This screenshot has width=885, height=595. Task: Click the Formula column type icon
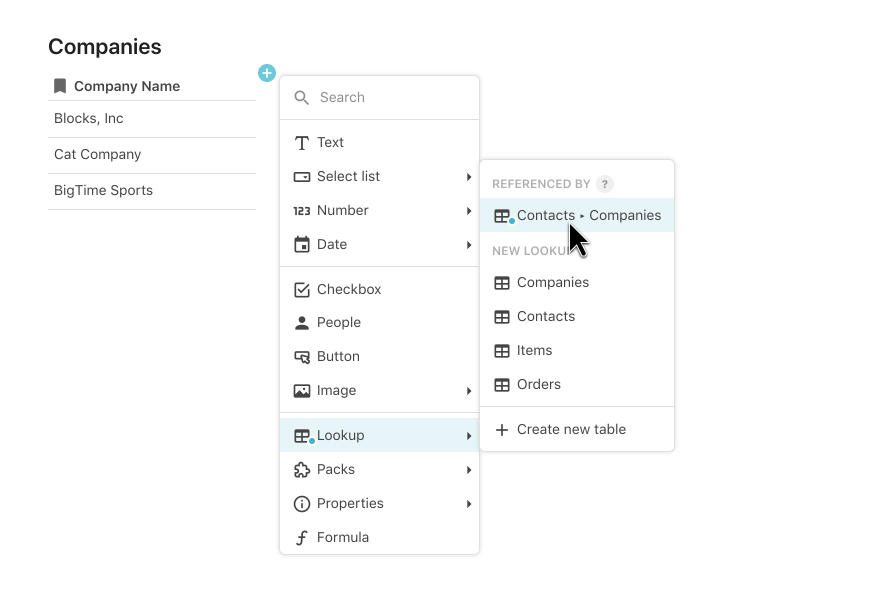(302, 538)
